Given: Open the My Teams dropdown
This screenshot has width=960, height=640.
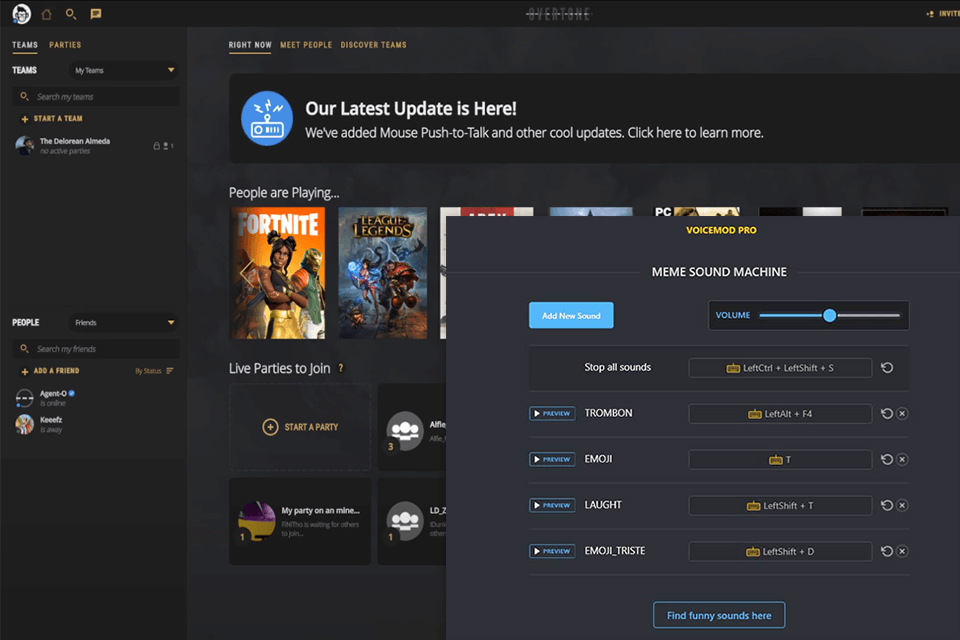Looking at the screenshot, I should pos(123,70).
